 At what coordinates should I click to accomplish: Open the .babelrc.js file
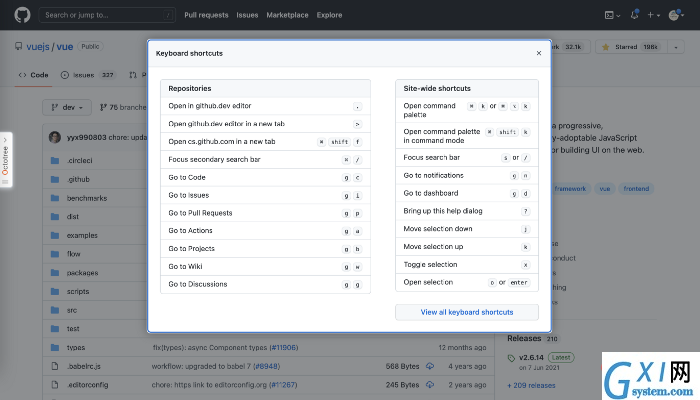click(x=84, y=367)
